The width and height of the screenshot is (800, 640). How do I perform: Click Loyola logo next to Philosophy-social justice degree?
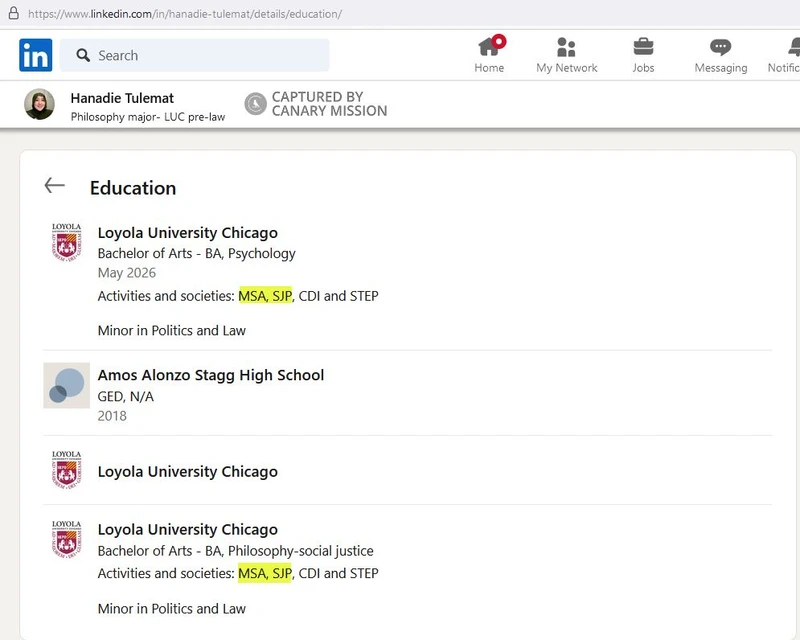pyautogui.click(x=66, y=539)
